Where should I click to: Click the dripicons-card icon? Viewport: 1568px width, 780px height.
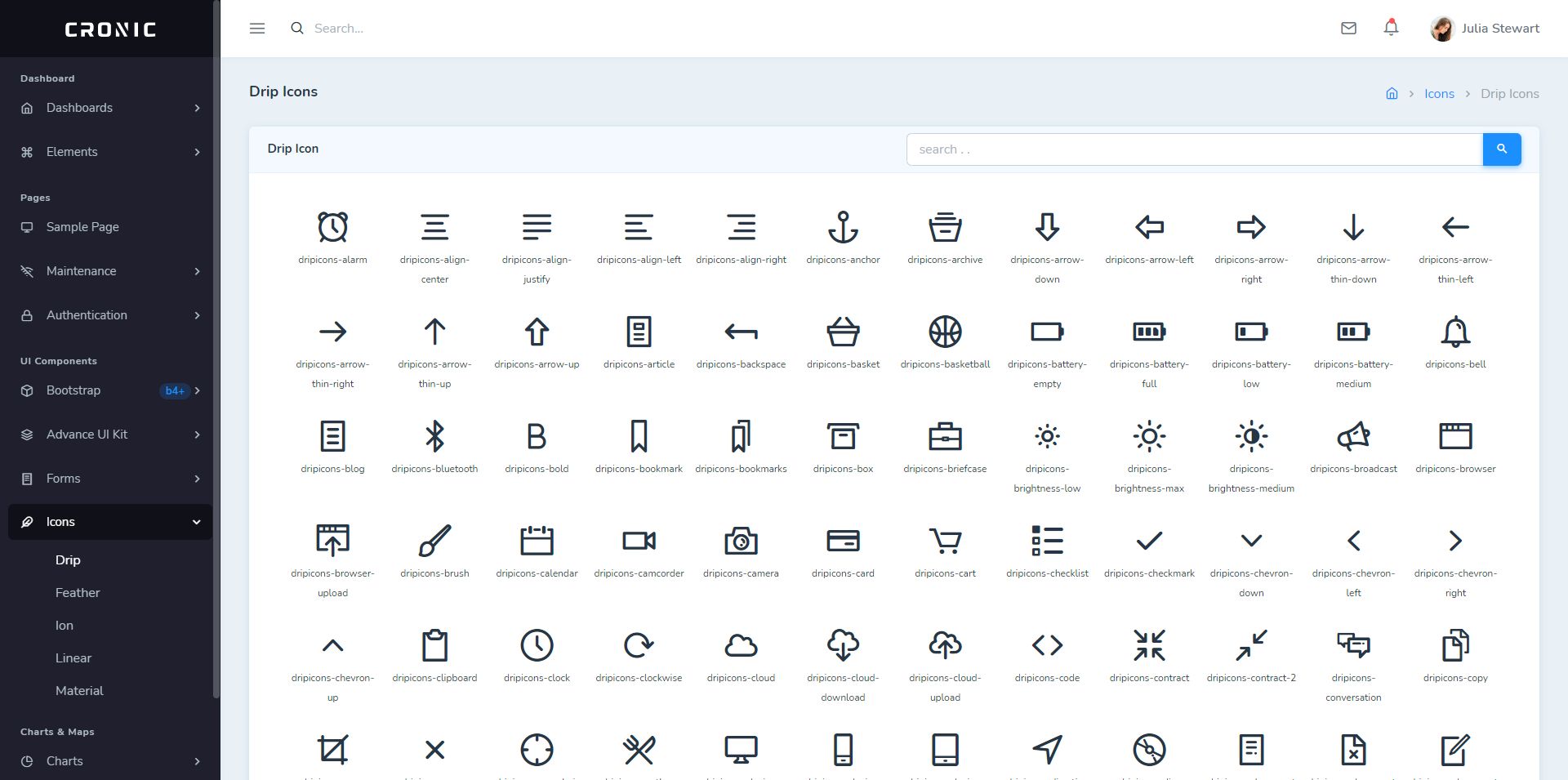click(843, 541)
